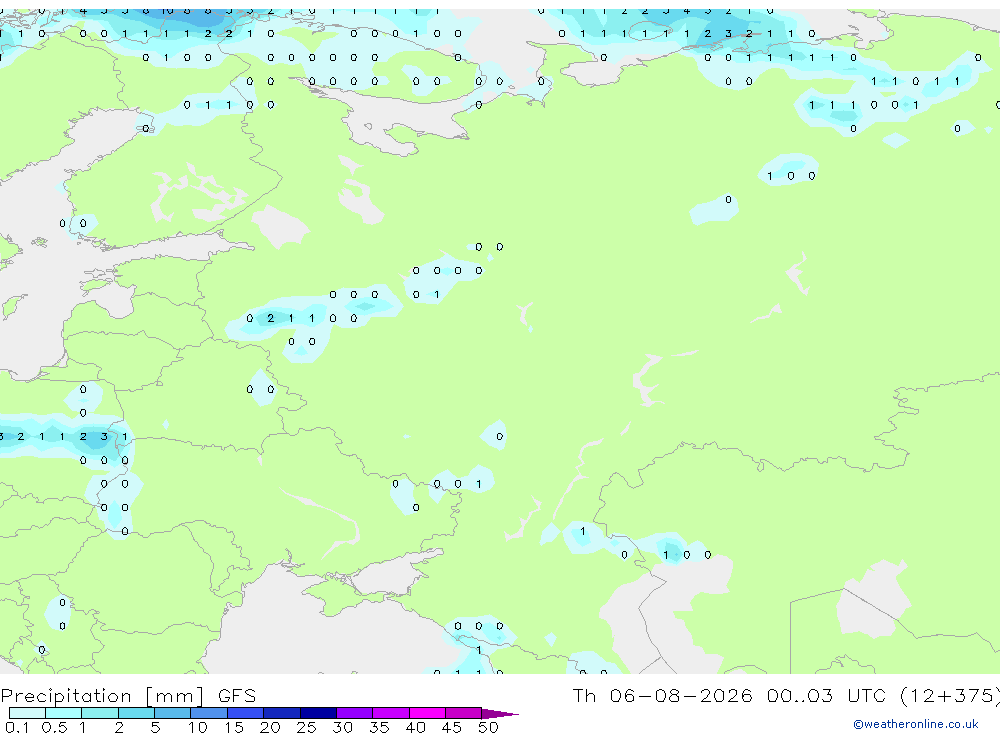This screenshot has height=733, width=1000.
Task: Select the 2–5 mm legend color swatch
Action: click(136, 713)
